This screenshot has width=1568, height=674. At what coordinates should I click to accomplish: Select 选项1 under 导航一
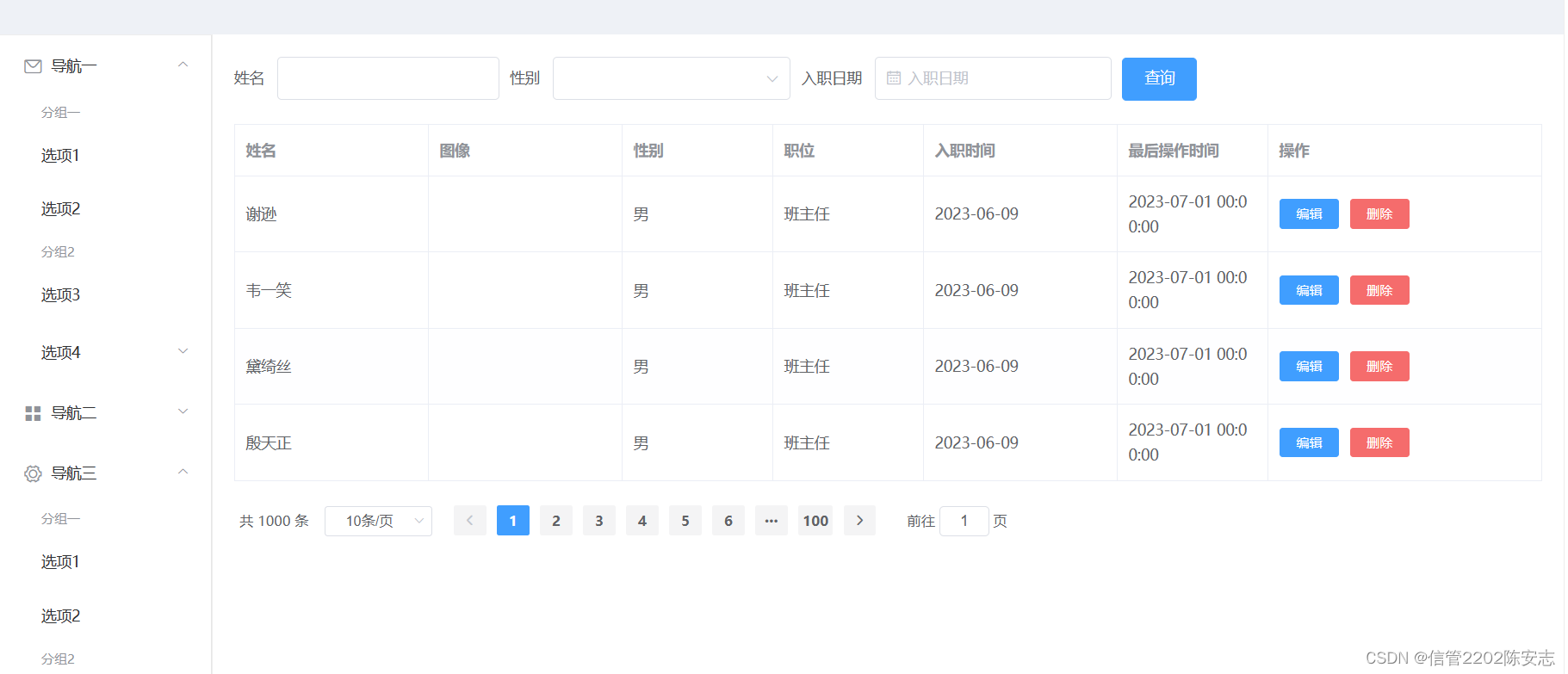pos(60,156)
